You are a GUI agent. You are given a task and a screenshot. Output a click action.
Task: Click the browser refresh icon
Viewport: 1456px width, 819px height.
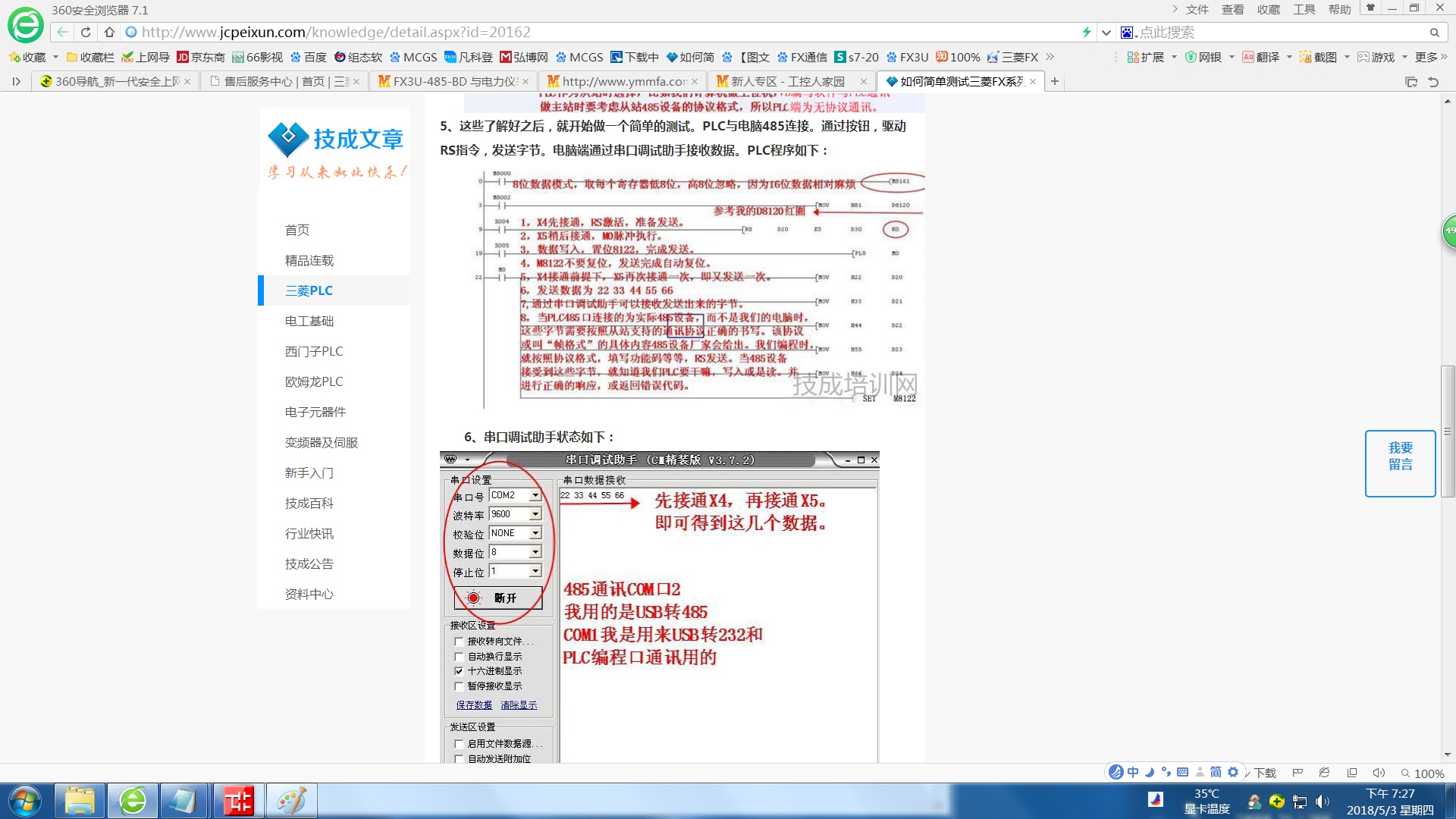click(x=86, y=32)
